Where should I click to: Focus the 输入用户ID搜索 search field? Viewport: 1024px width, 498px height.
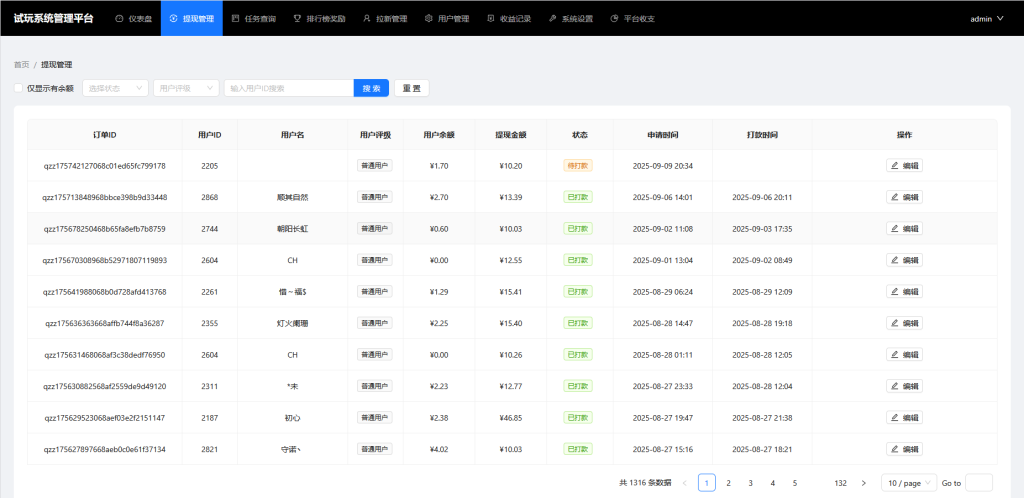pos(288,88)
